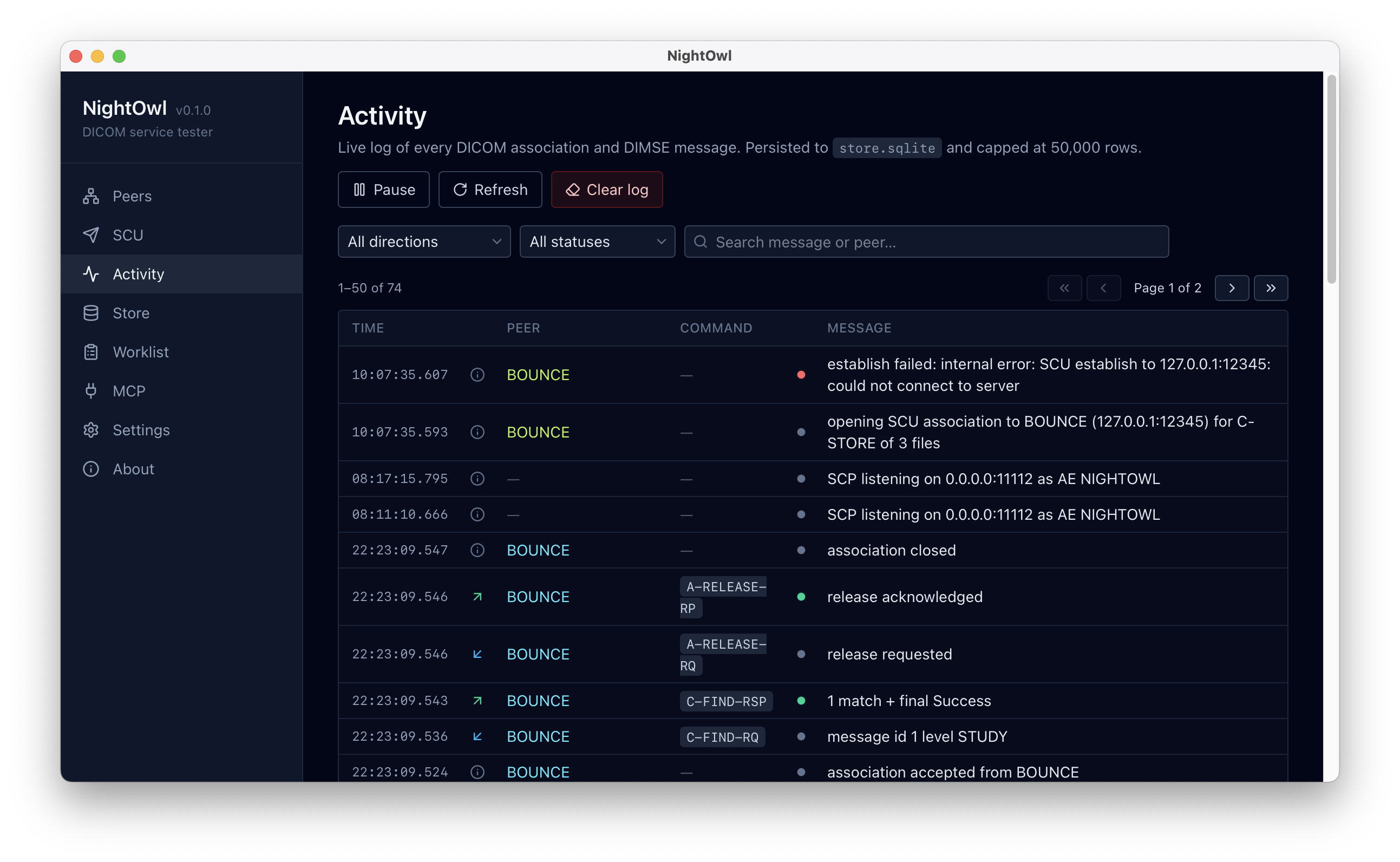Click the timestamp 08:17:15.795
The width and height of the screenshot is (1400, 862).
[400, 478]
